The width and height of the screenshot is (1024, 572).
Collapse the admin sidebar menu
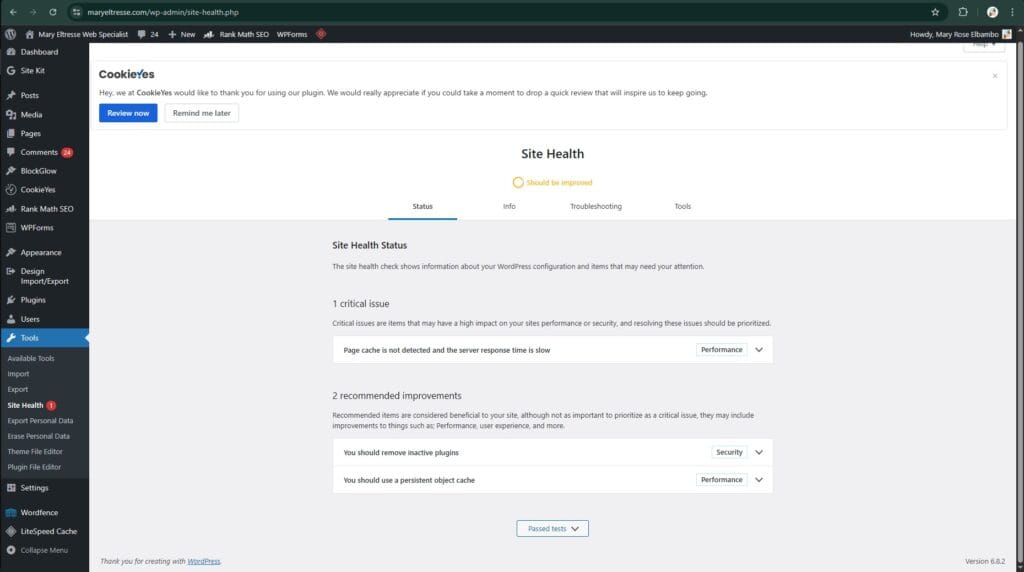tap(44, 550)
